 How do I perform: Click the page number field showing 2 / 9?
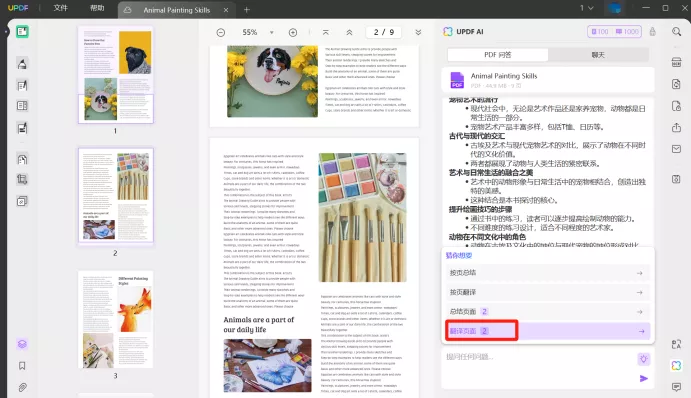383,32
